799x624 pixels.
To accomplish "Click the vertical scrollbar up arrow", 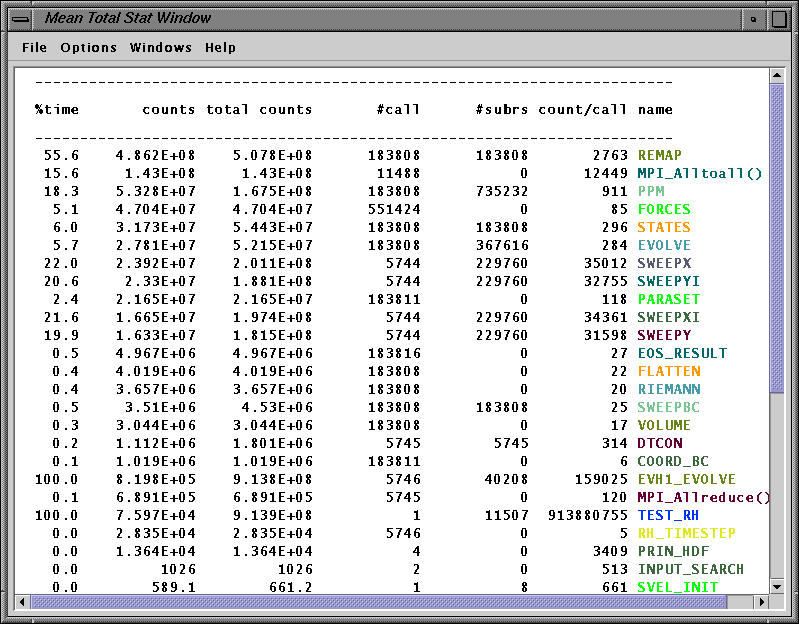I will coord(777,76).
